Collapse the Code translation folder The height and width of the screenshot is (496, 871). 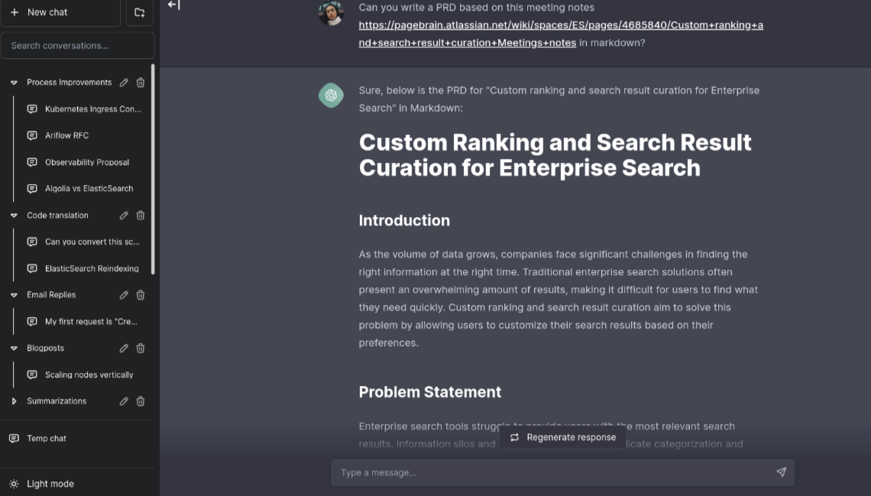14,215
